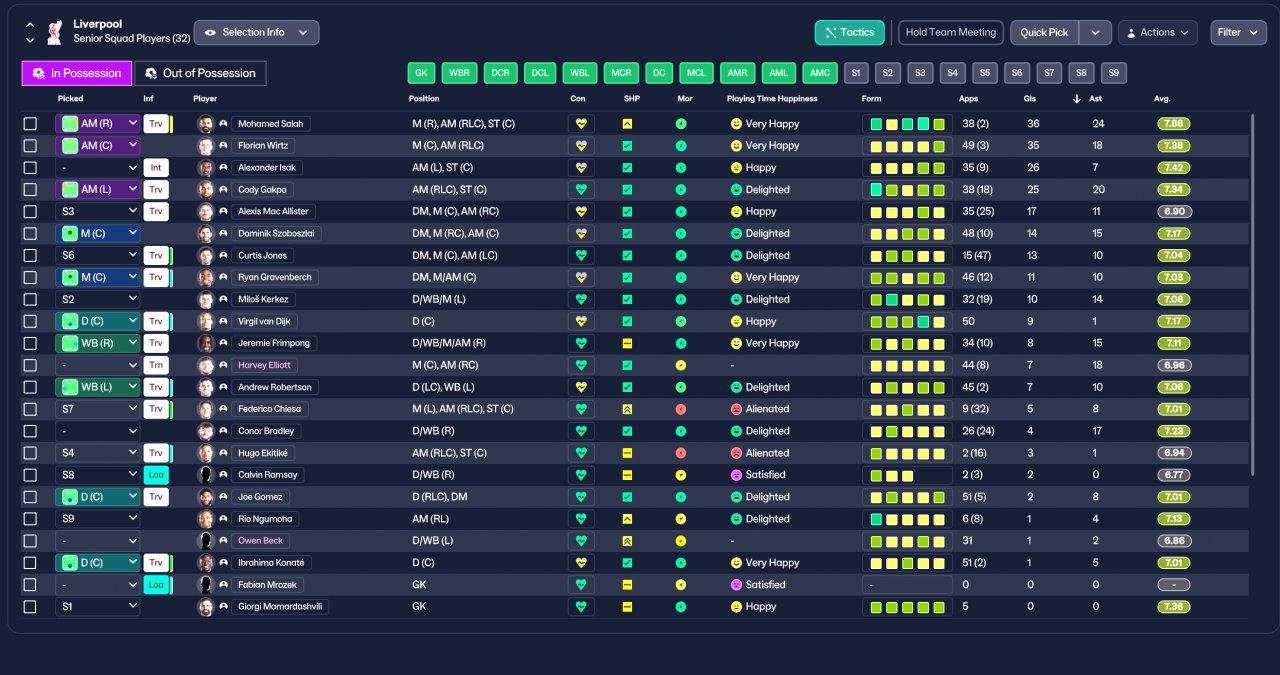Click the Int info badge for Alexander Isak
This screenshot has width=1280, height=675.
pyautogui.click(x=156, y=168)
